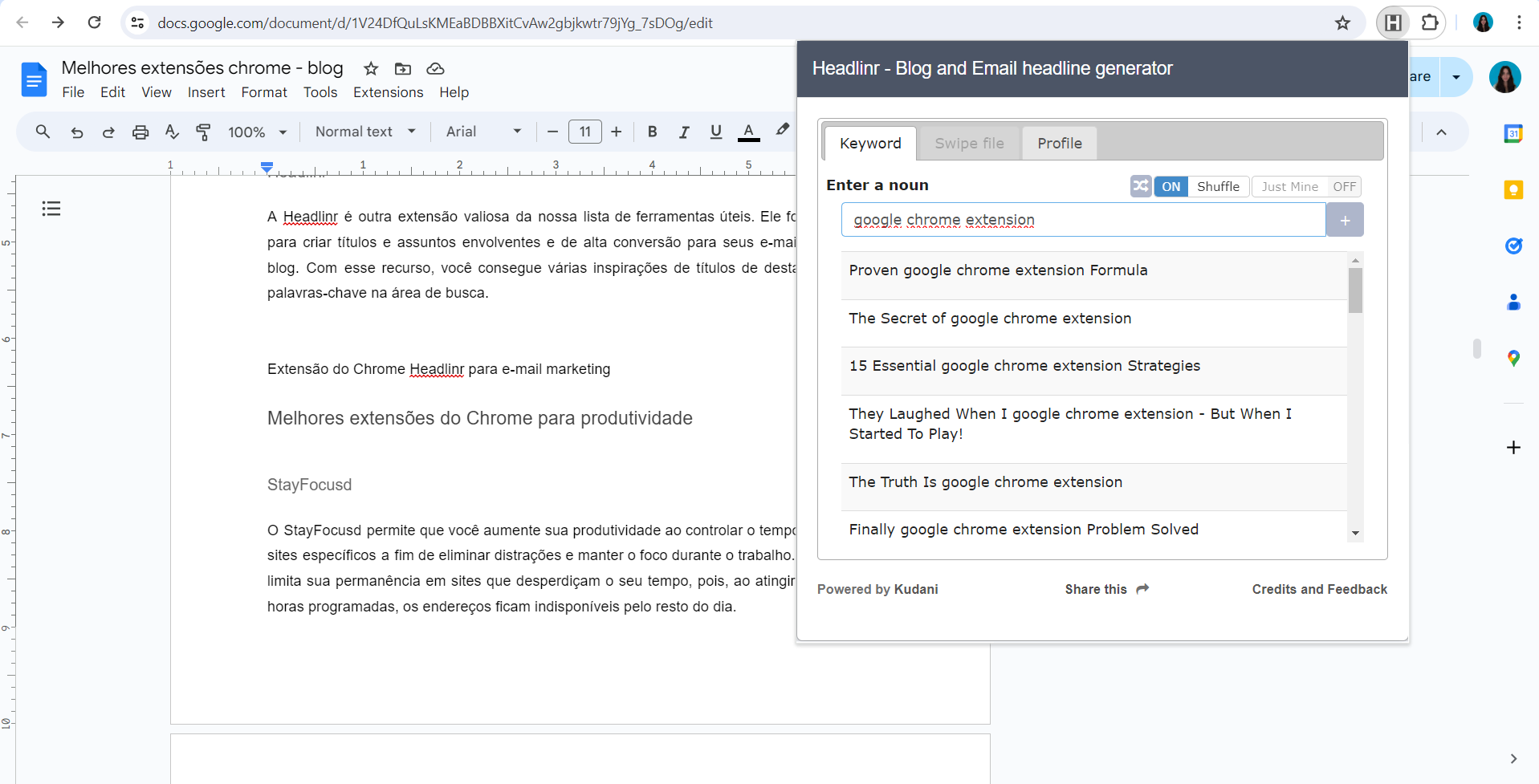Click the Credits and Feedback link
The width and height of the screenshot is (1539, 784).
(x=1319, y=589)
